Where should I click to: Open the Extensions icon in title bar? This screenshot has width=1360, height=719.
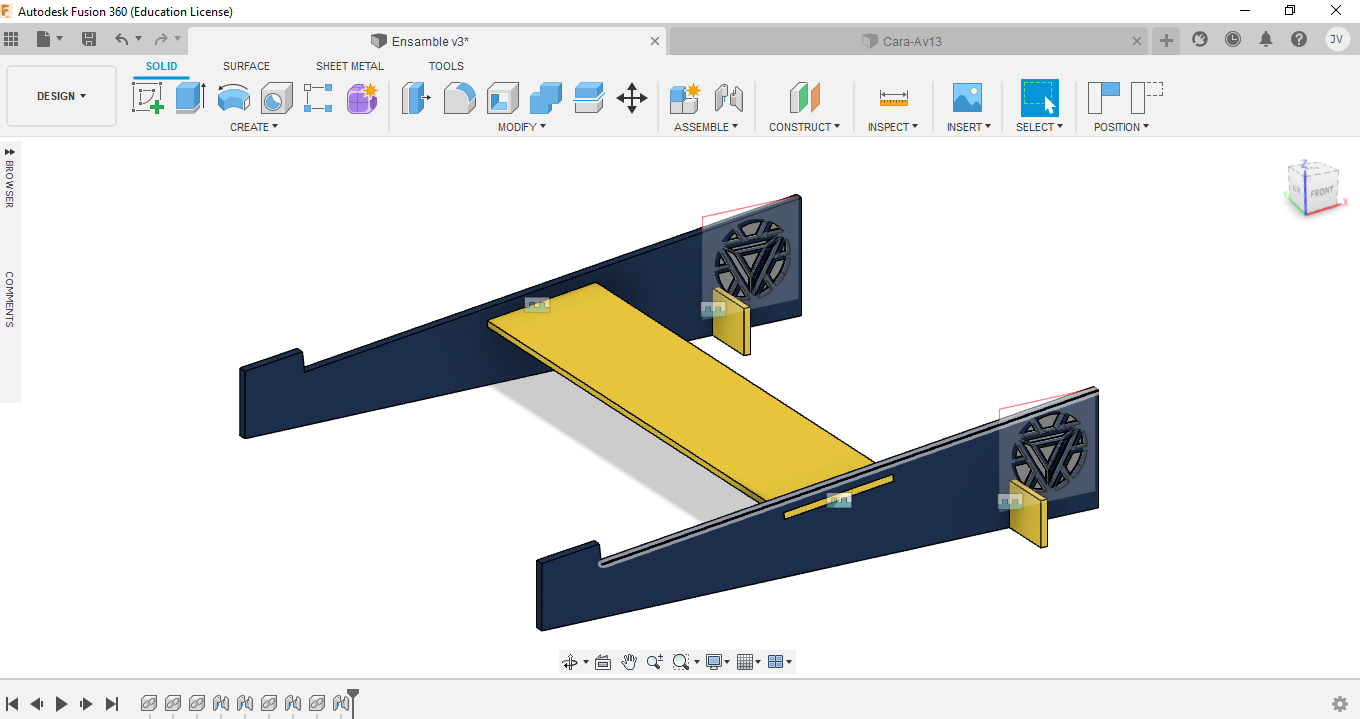[x=1200, y=39]
